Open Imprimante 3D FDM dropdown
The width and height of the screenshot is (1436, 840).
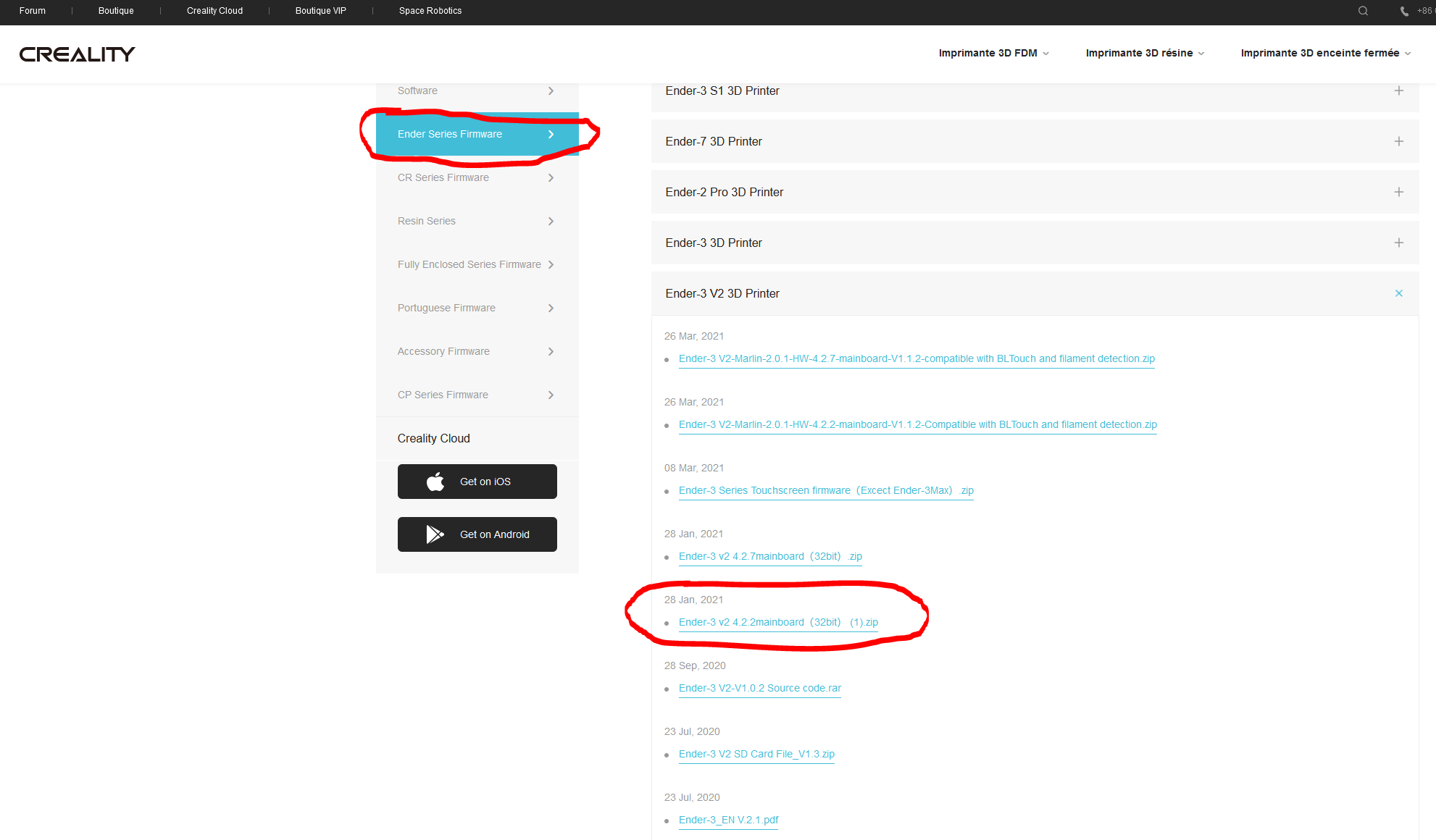tap(993, 53)
